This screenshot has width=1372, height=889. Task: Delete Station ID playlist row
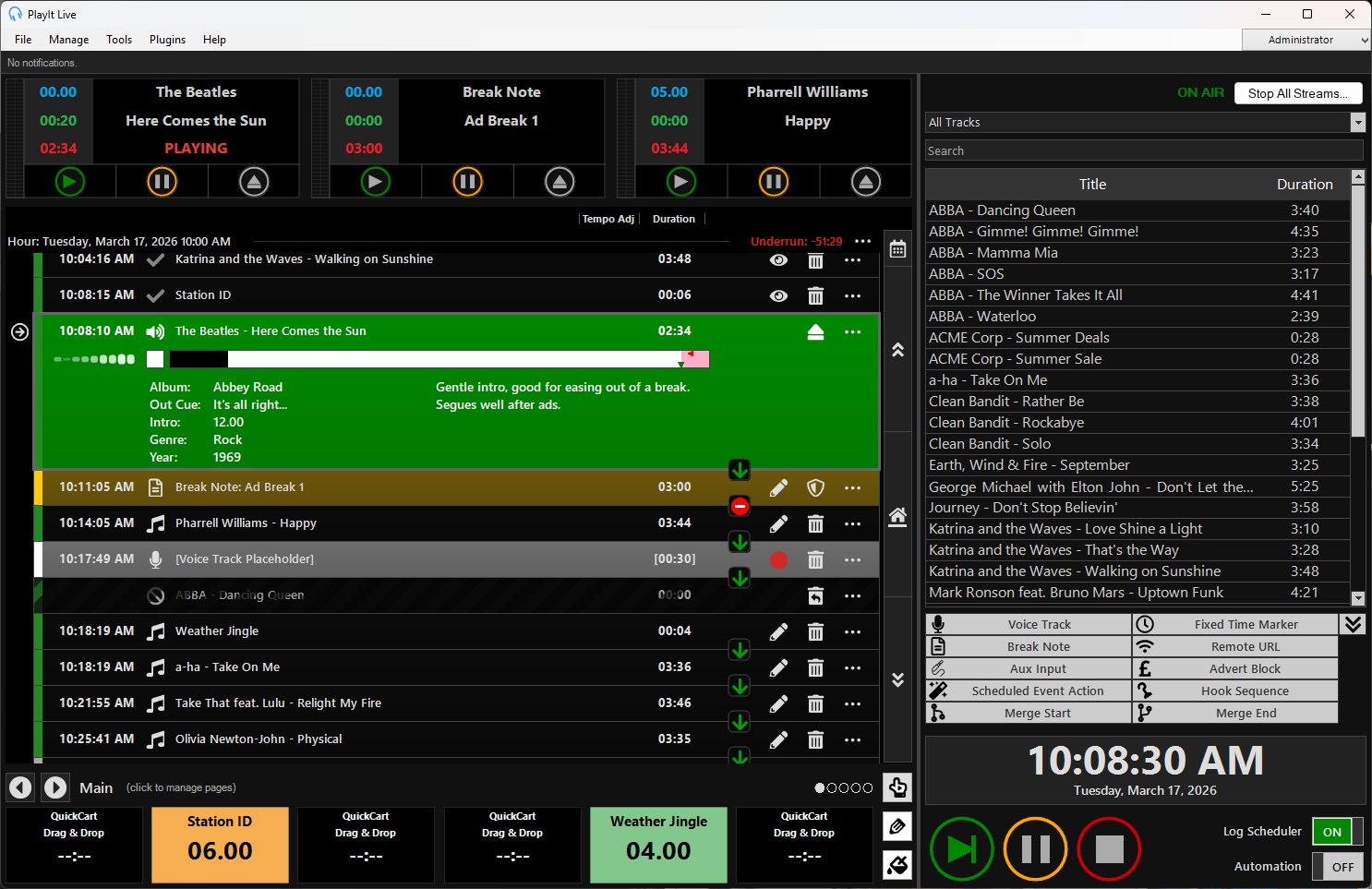(815, 296)
